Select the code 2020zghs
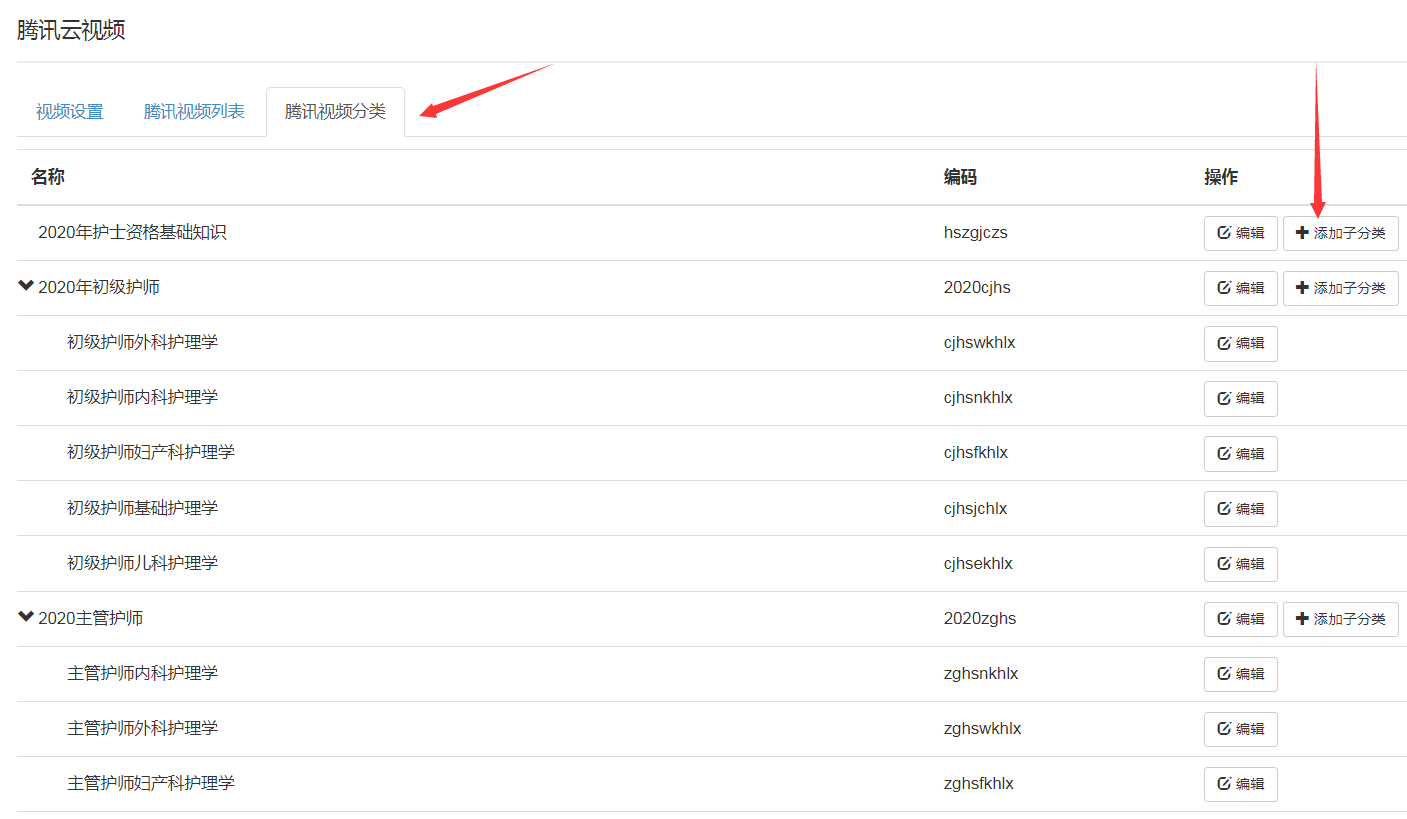The width and height of the screenshot is (1407, 819). tap(980, 618)
